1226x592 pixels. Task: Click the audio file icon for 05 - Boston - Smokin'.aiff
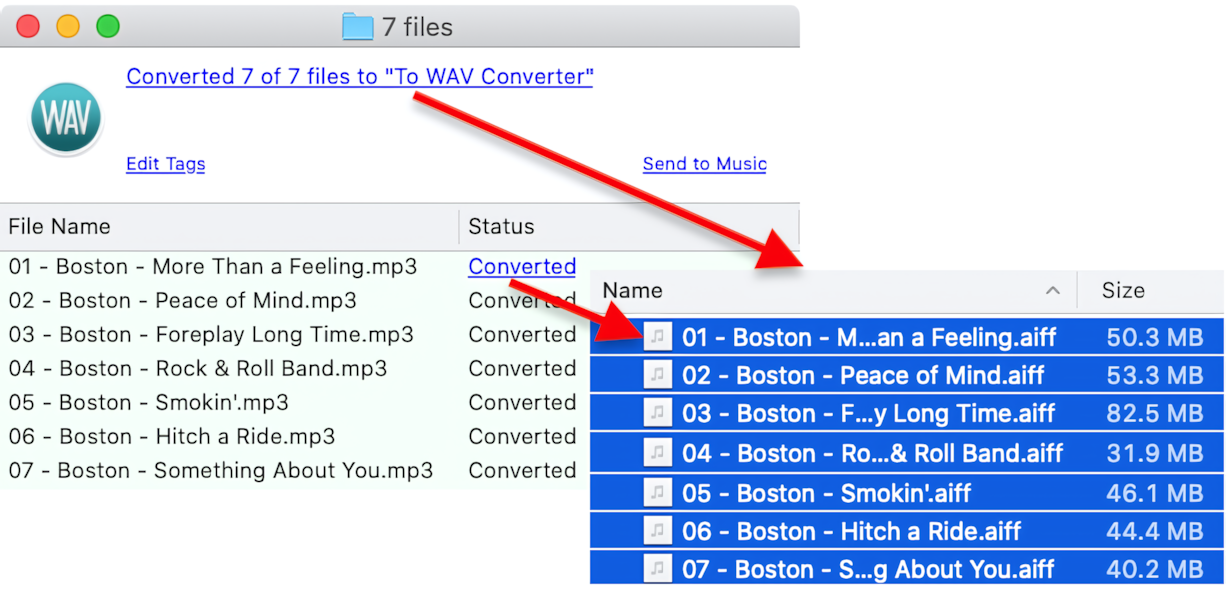[x=658, y=492]
